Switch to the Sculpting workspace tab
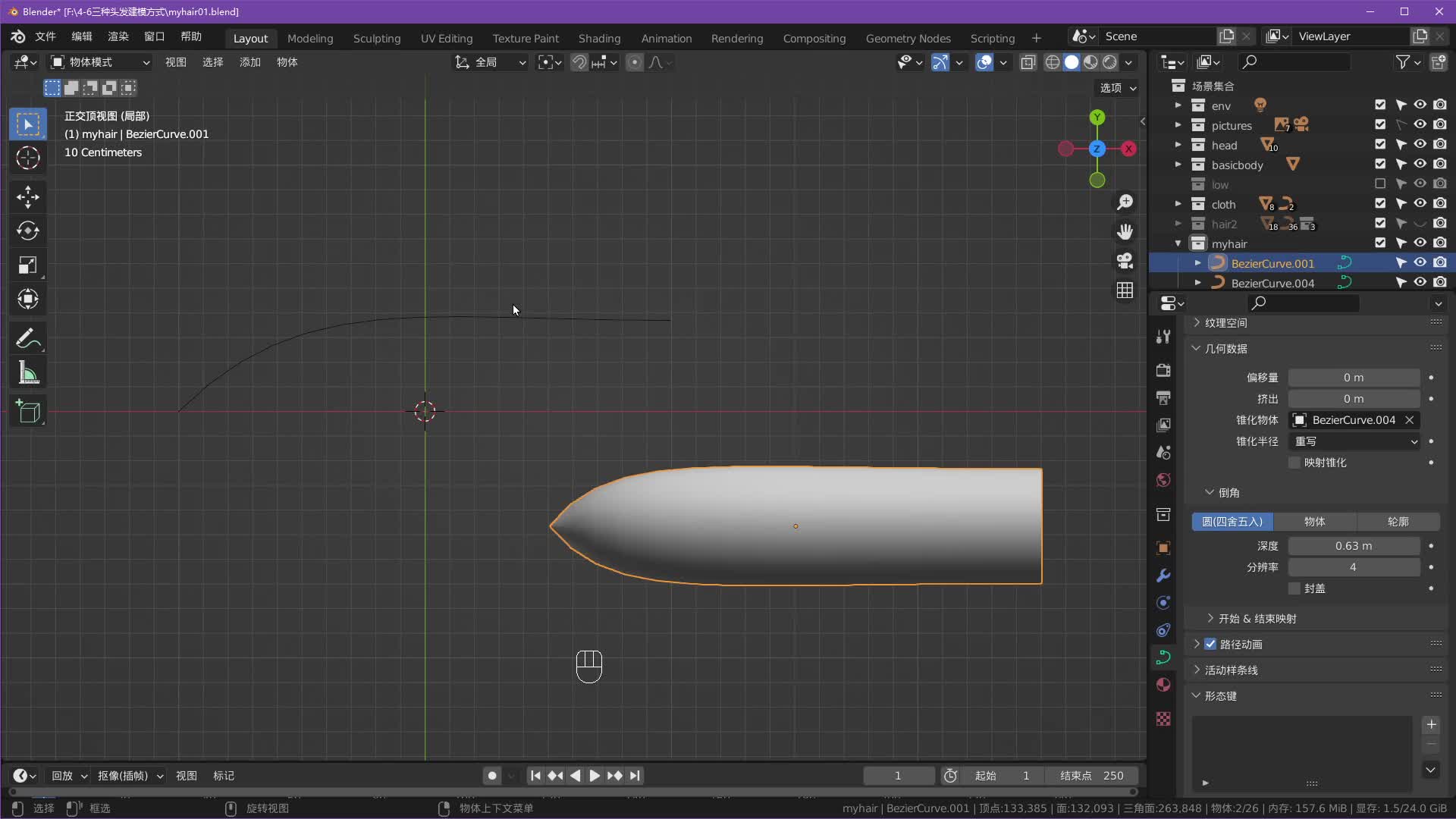This screenshot has height=819, width=1456. pyautogui.click(x=376, y=38)
